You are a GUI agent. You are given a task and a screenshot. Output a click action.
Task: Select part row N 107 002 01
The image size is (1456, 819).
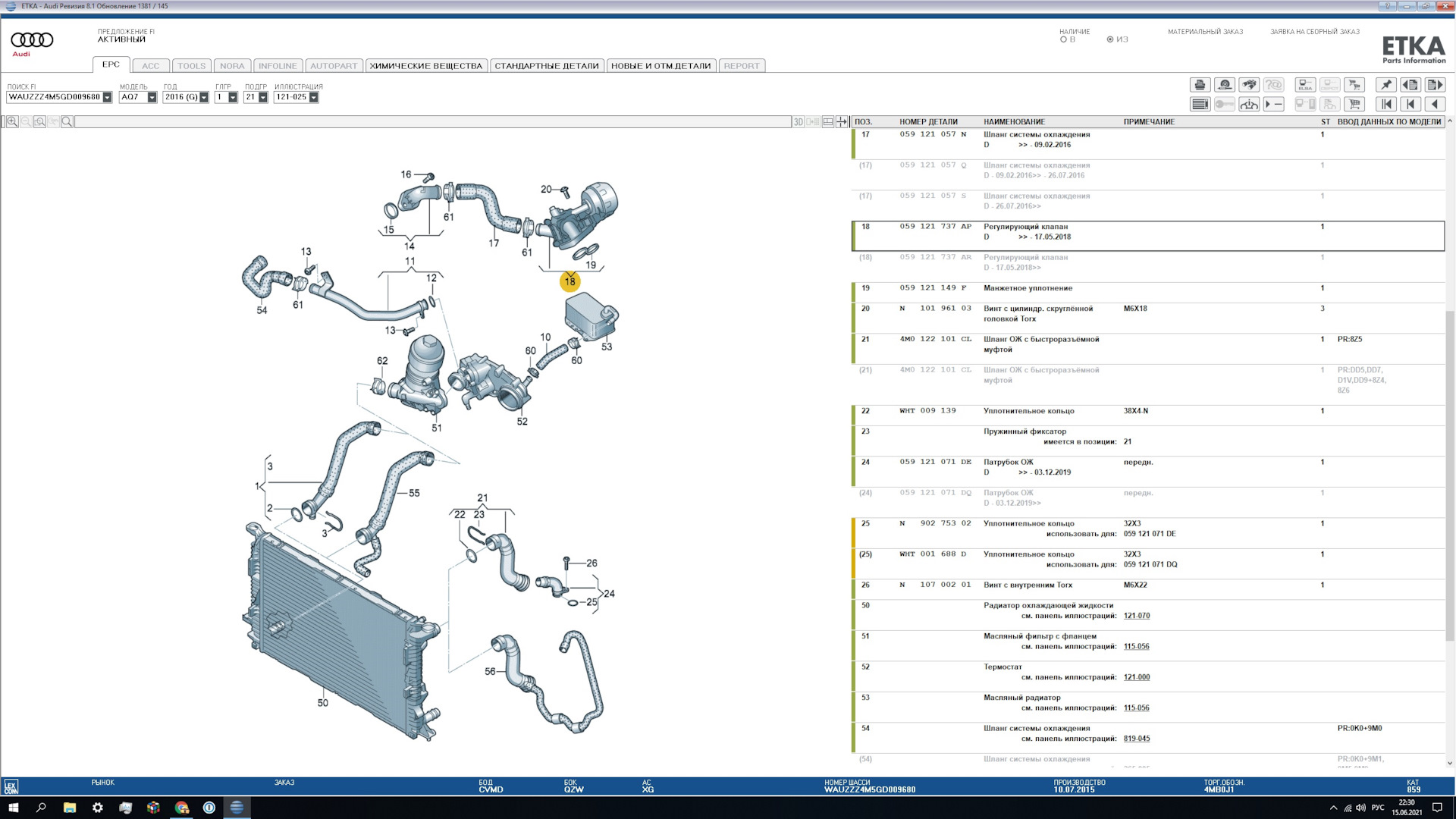tap(1148, 589)
